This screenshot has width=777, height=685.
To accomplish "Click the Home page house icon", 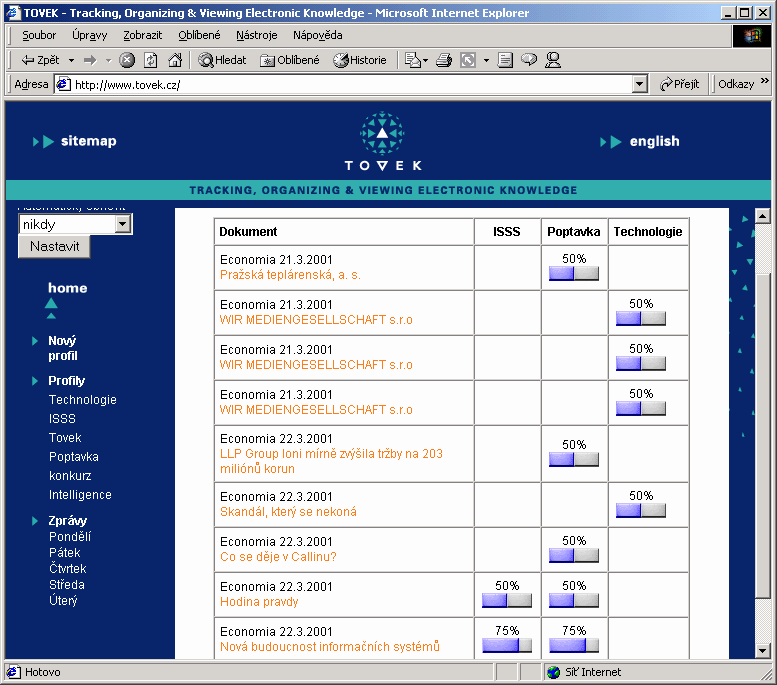I will [x=174, y=60].
